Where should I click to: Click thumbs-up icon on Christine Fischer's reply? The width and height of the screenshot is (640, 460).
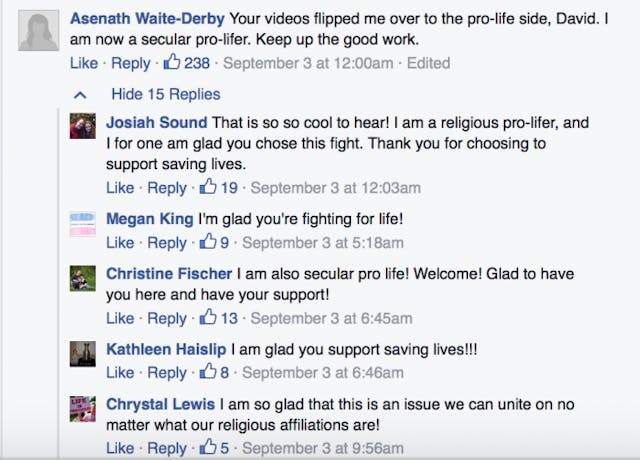(208, 318)
